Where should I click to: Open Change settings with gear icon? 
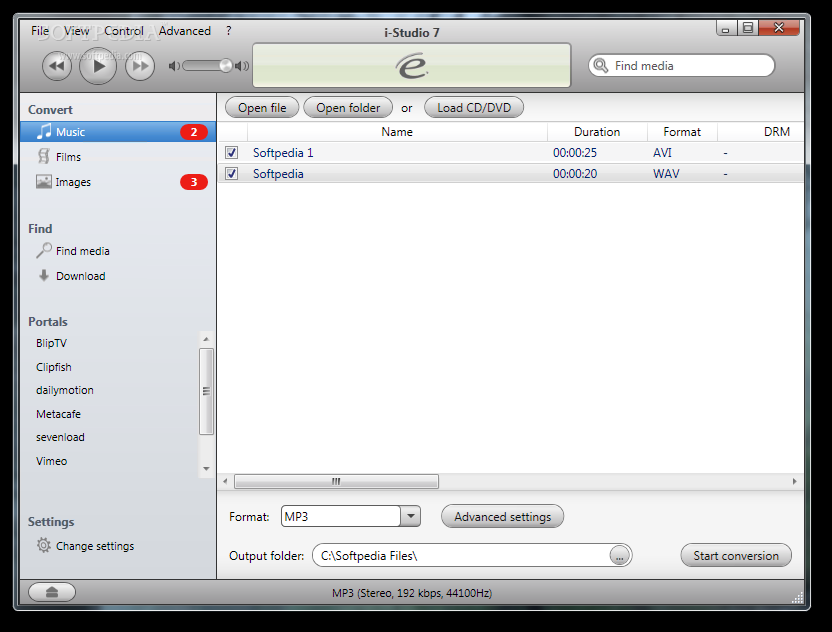(x=94, y=546)
